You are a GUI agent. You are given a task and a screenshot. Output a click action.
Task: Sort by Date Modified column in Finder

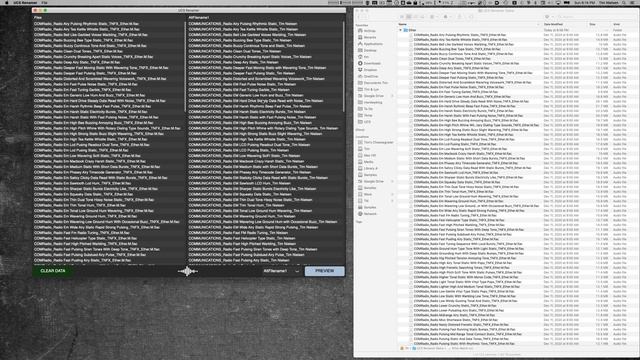coord(564,24)
